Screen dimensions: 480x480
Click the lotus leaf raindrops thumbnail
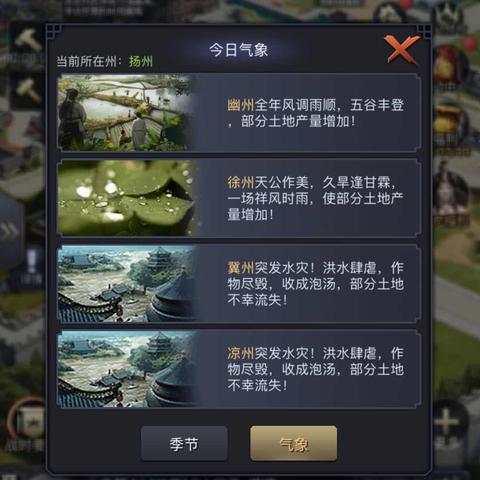coord(126,198)
